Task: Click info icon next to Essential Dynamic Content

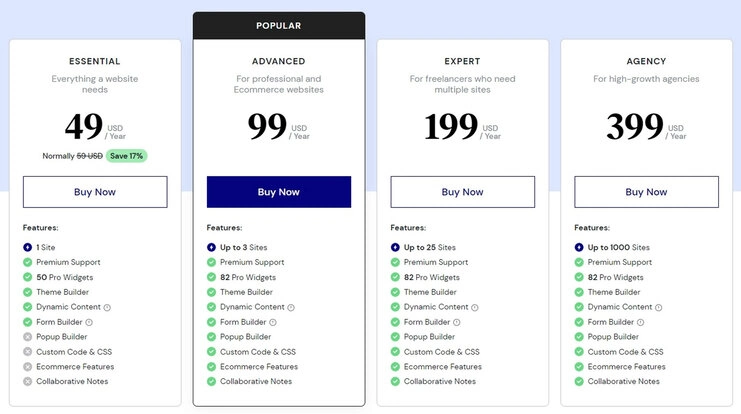Action: 107,308
